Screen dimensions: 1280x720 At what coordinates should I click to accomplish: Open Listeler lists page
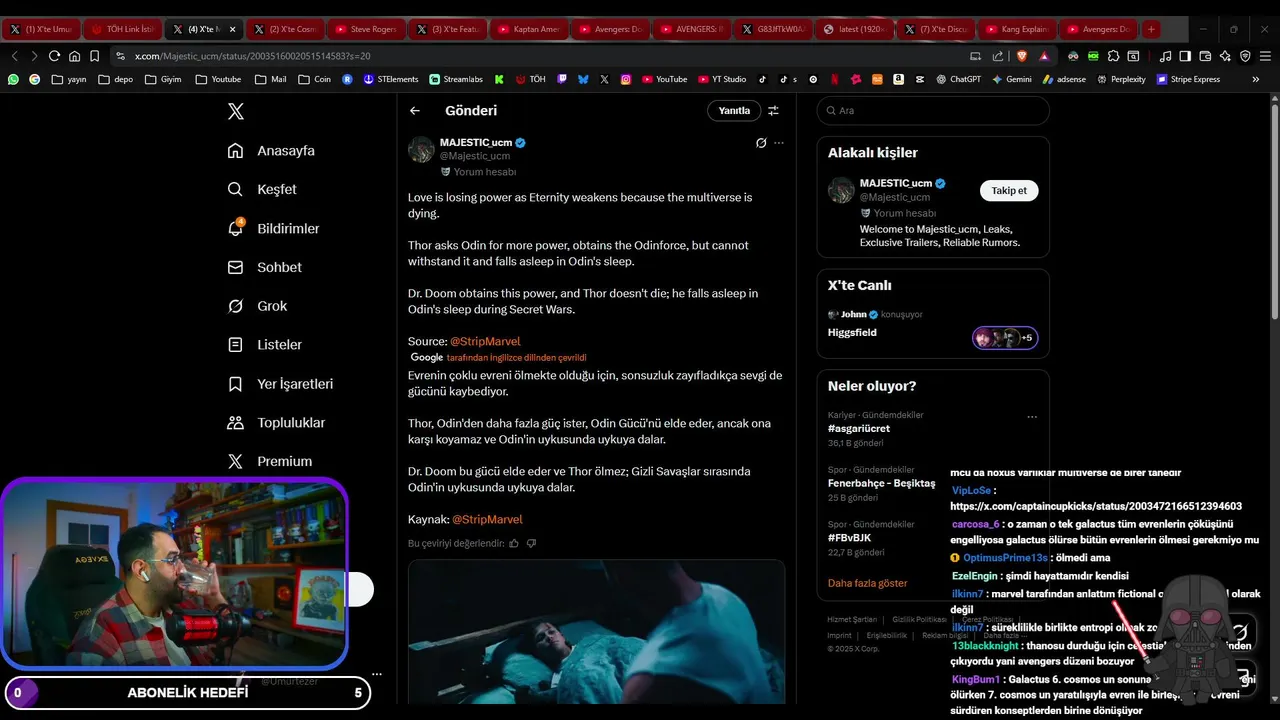(265, 344)
